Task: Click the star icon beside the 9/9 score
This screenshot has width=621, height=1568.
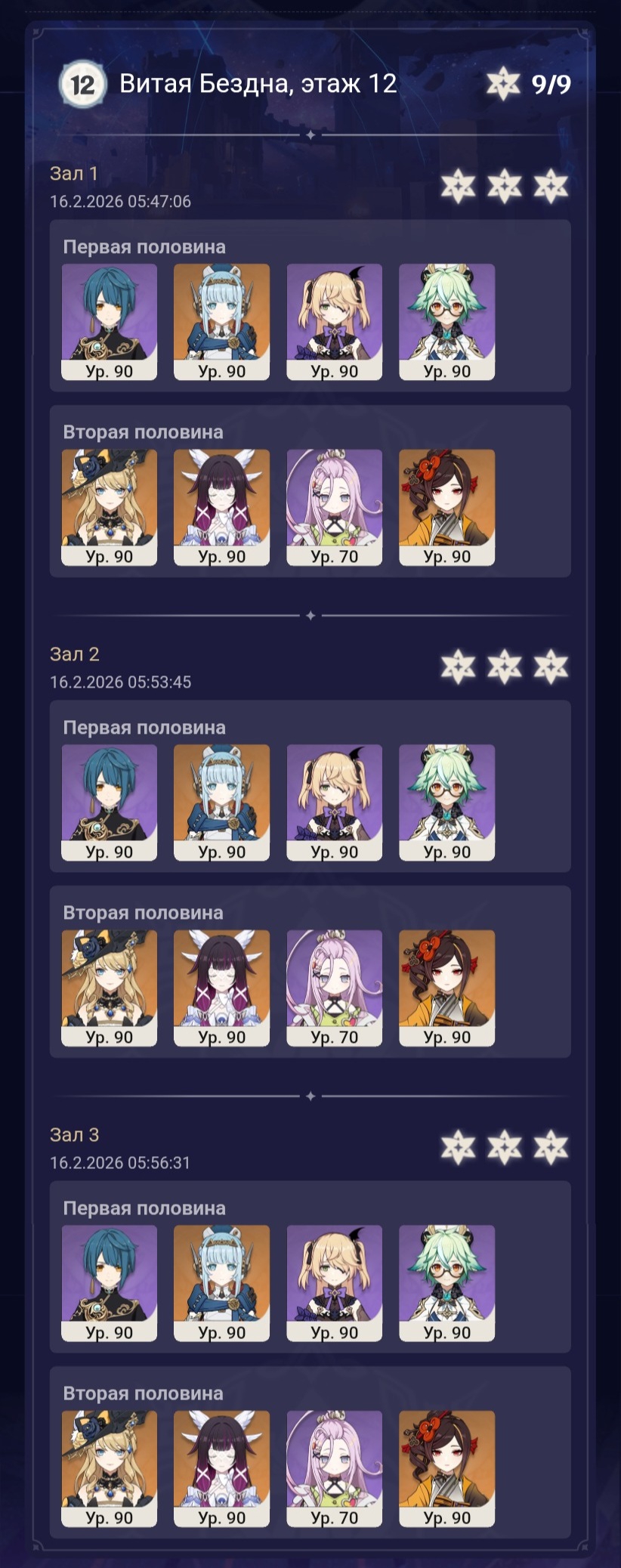Action: [x=503, y=84]
